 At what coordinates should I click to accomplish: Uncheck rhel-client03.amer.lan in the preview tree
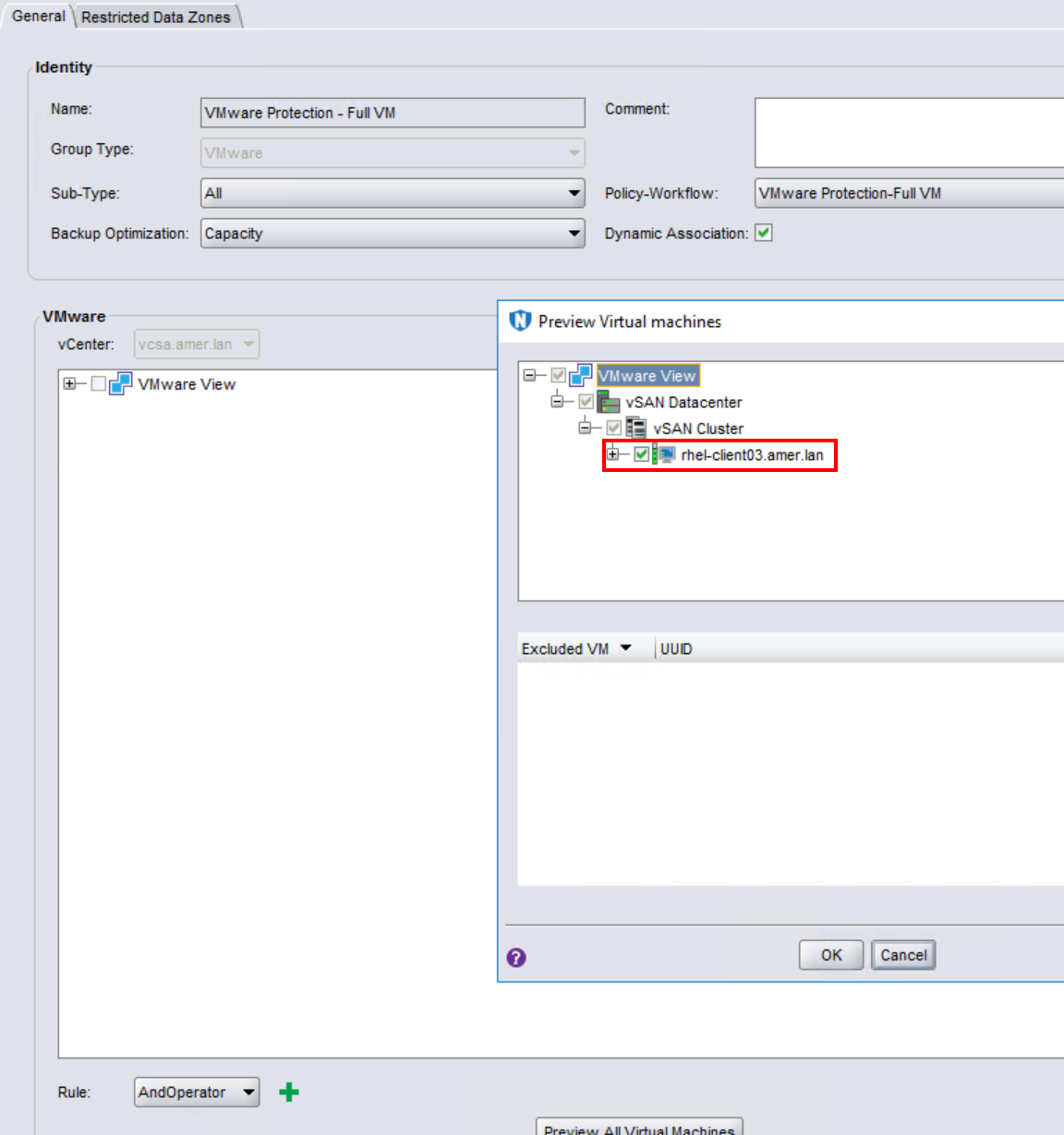coord(641,454)
